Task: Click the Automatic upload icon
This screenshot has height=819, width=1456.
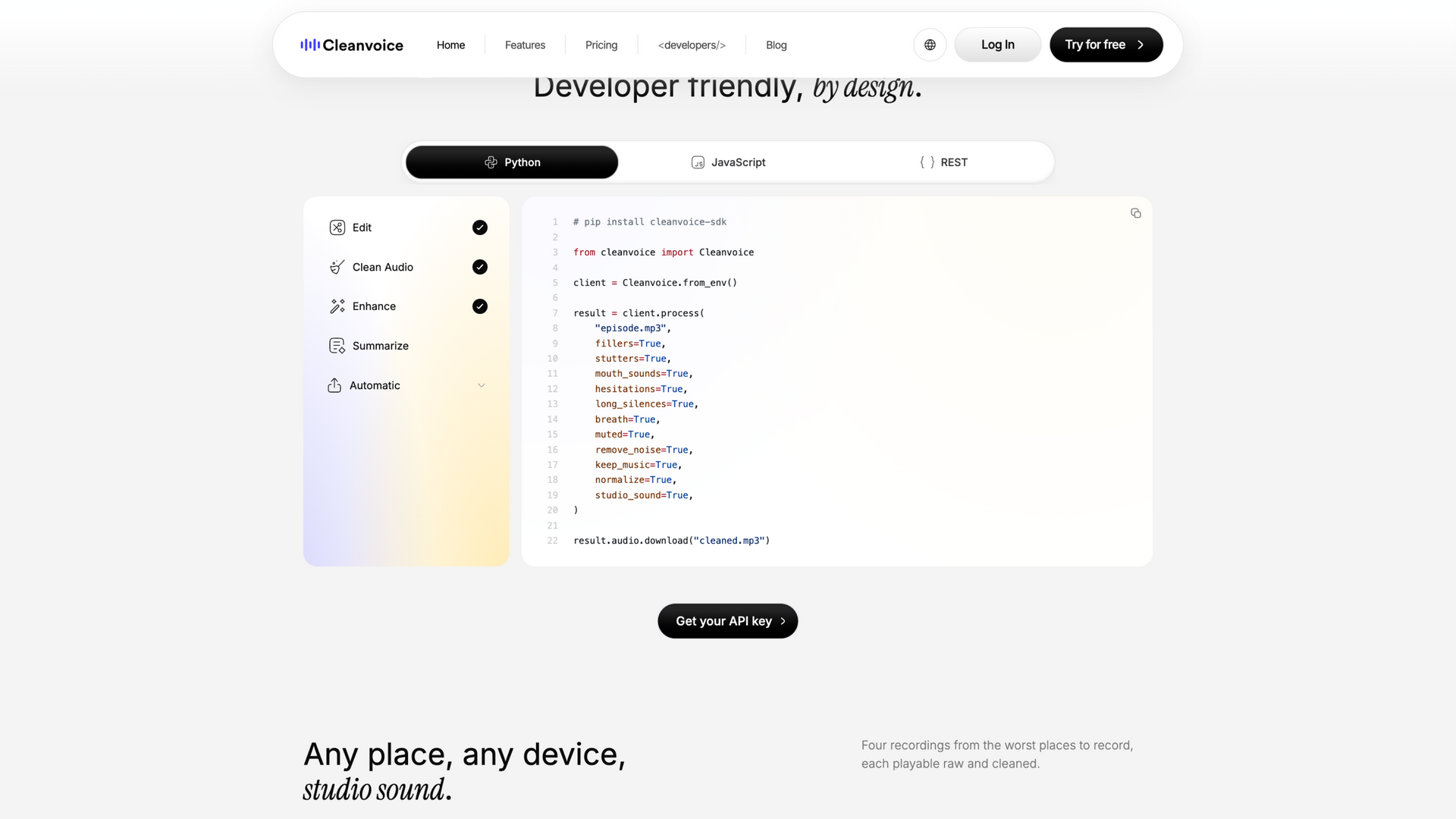Action: [x=334, y=385]
